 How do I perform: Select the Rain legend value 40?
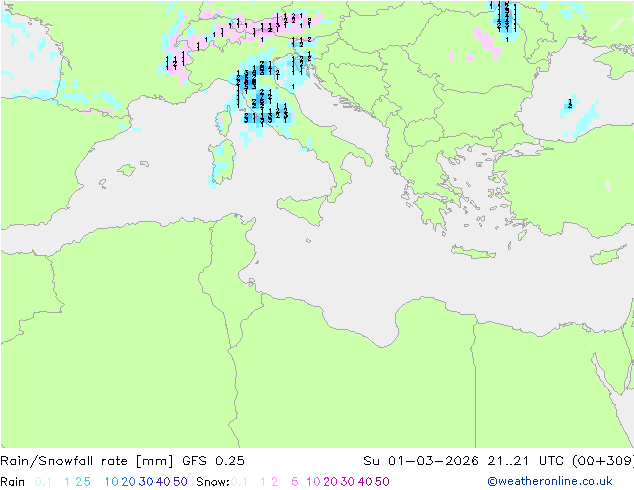163,482
